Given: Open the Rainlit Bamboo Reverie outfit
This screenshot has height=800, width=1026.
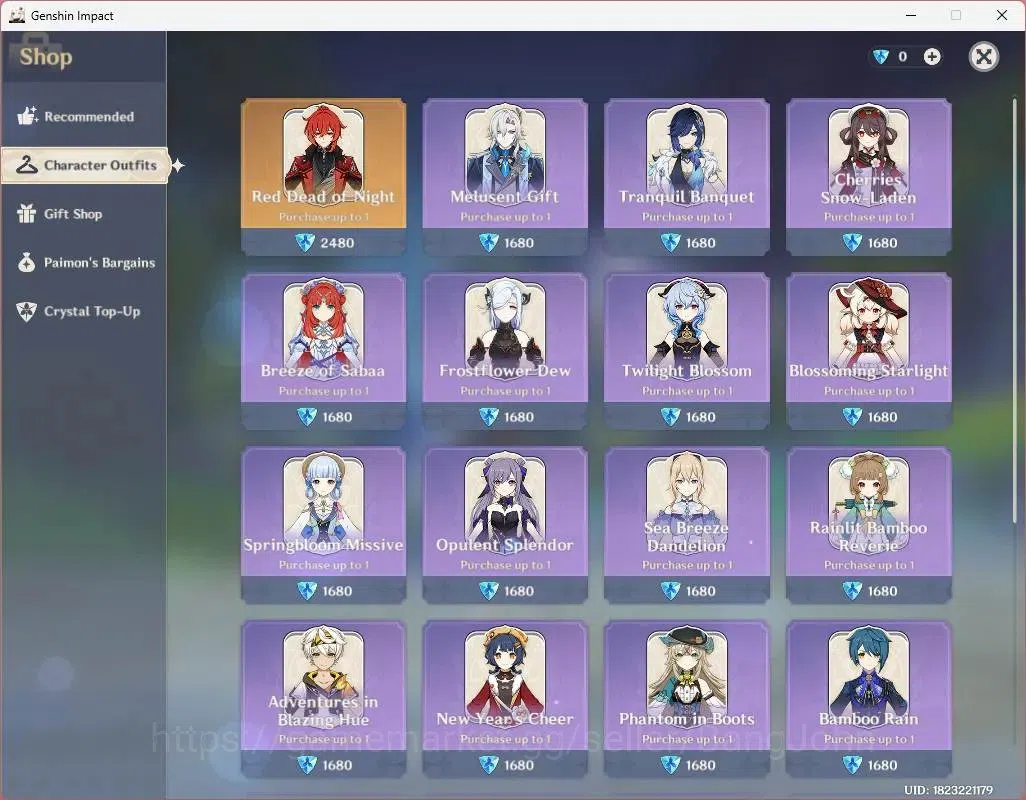Looking at the screenshot, I should click(x=868, y=525).
